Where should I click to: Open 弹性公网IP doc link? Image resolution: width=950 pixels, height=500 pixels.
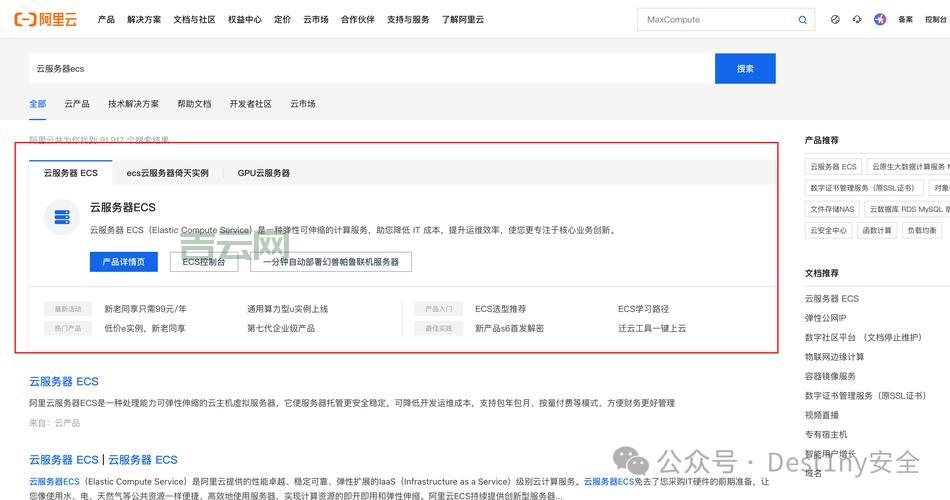825,318
